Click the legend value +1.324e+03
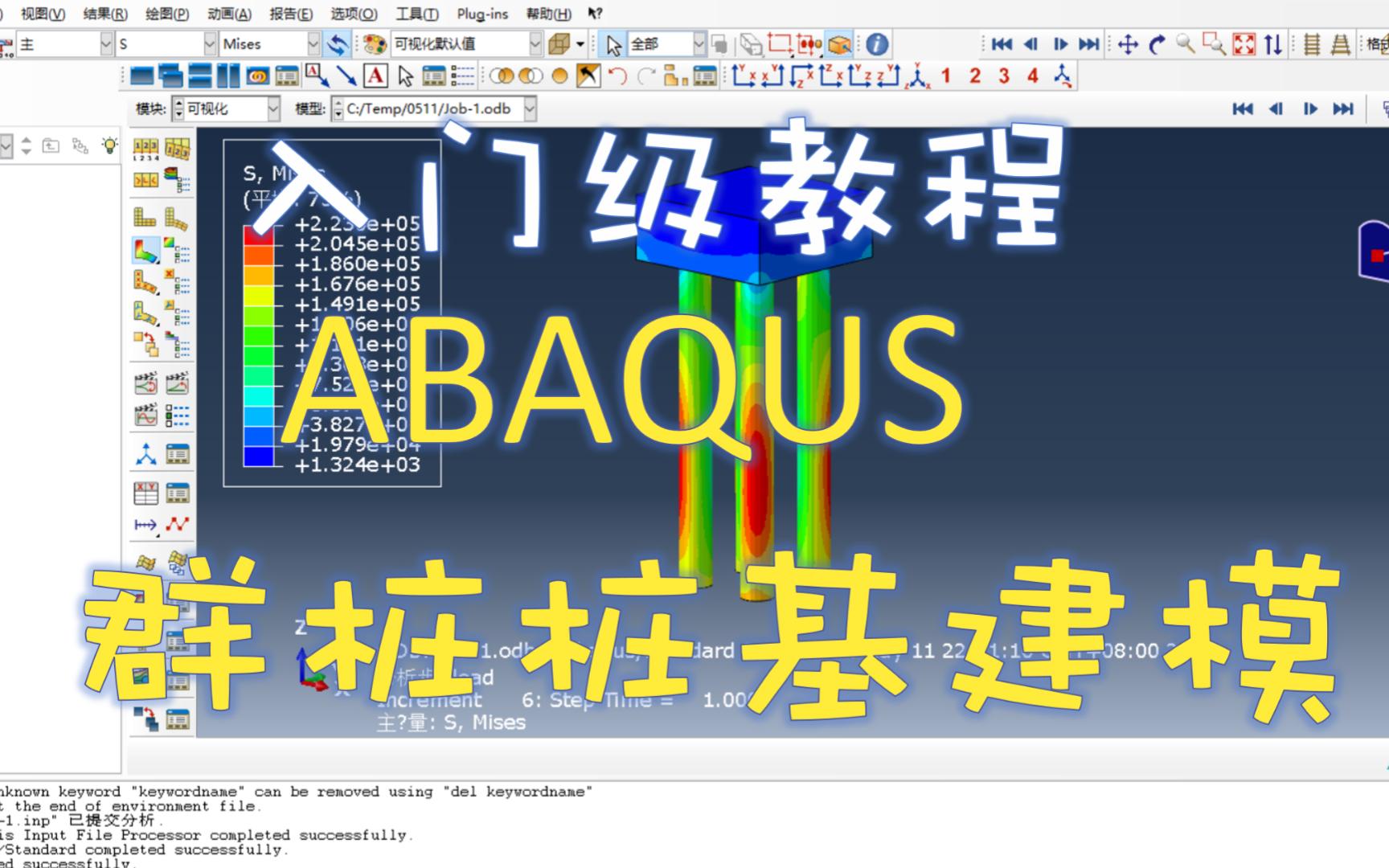 coord(358,465)
